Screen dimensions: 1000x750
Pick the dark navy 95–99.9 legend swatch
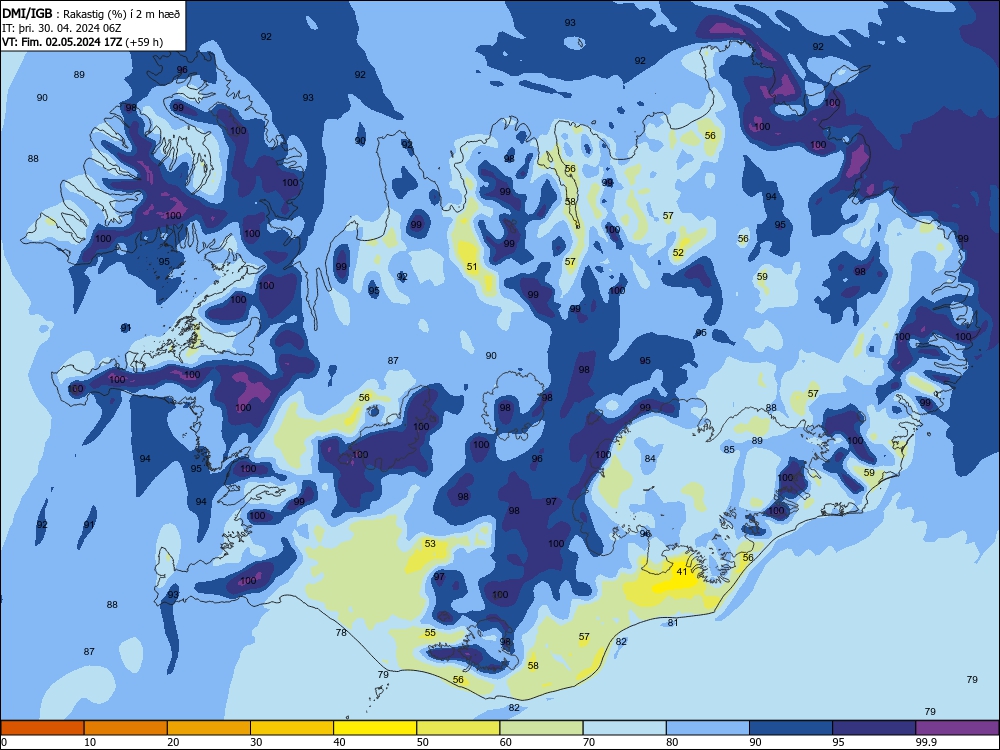tap(874, 728)
